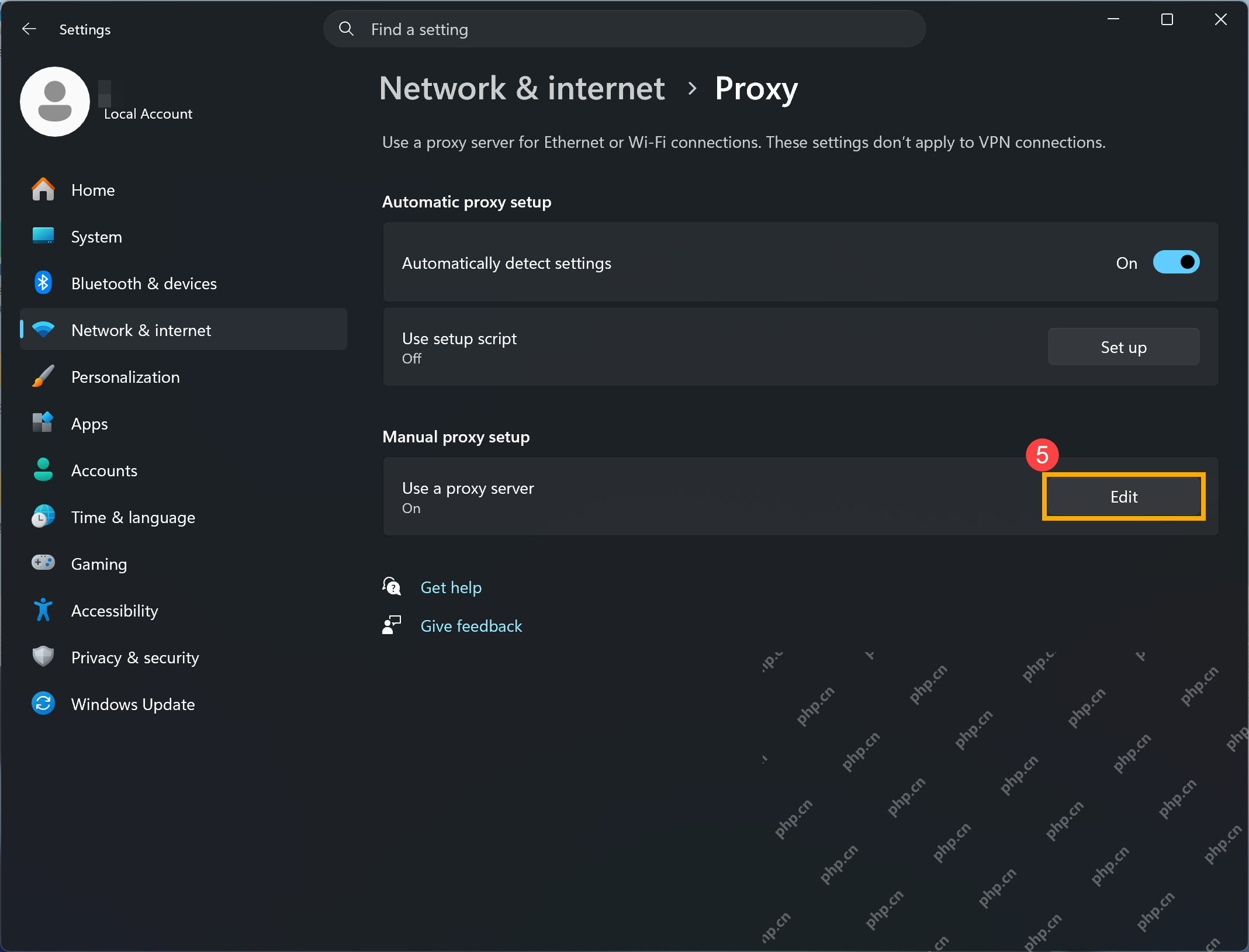Click the back arrow beside Settings

(29, 29)
